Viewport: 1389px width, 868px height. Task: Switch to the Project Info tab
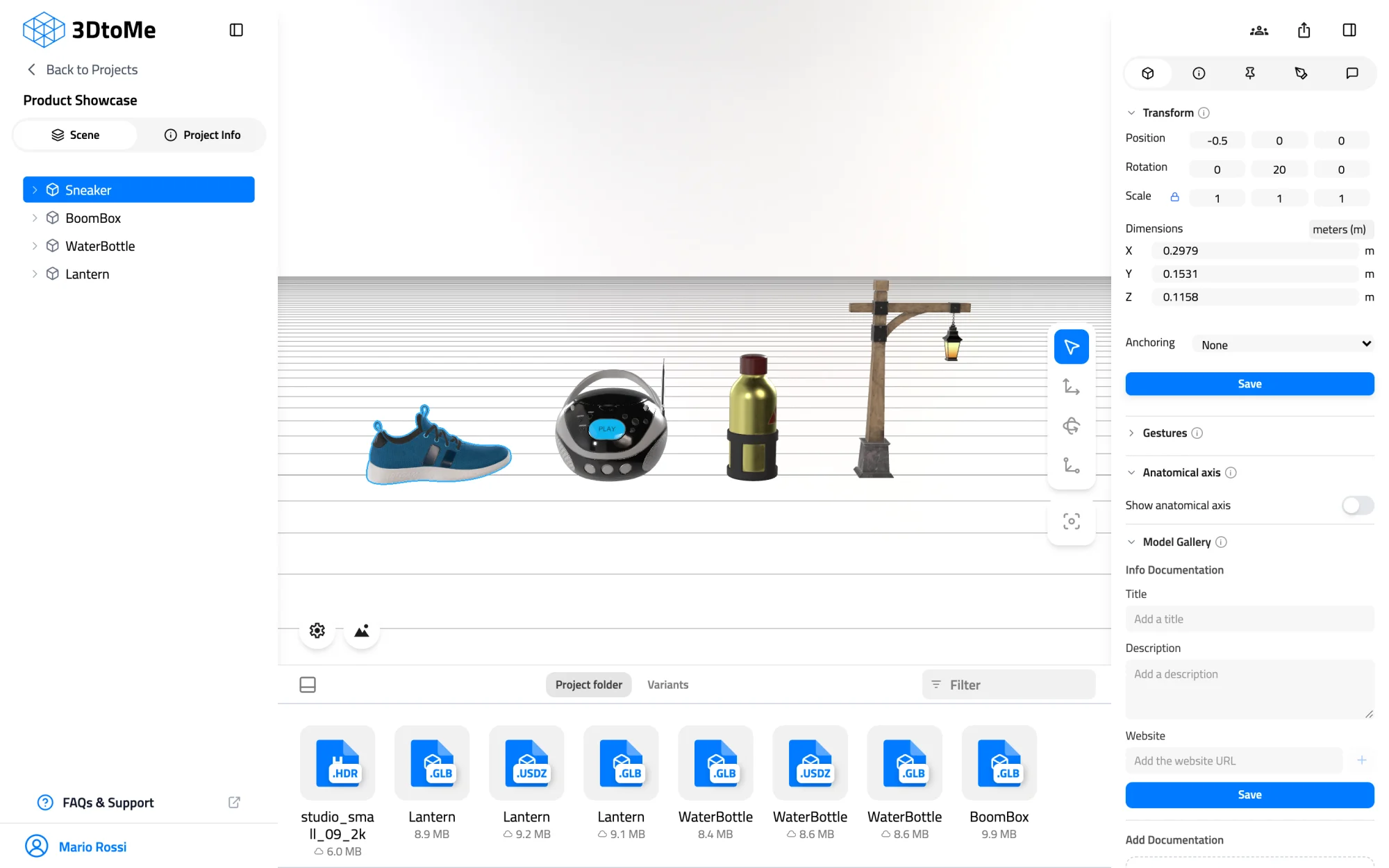tap(202, 135)
